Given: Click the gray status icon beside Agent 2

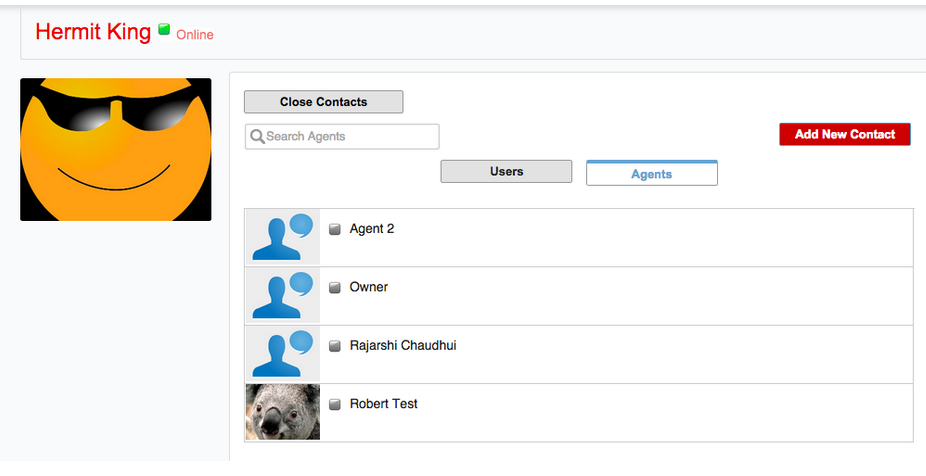Looking at the screenshot, I should (335, 229).
